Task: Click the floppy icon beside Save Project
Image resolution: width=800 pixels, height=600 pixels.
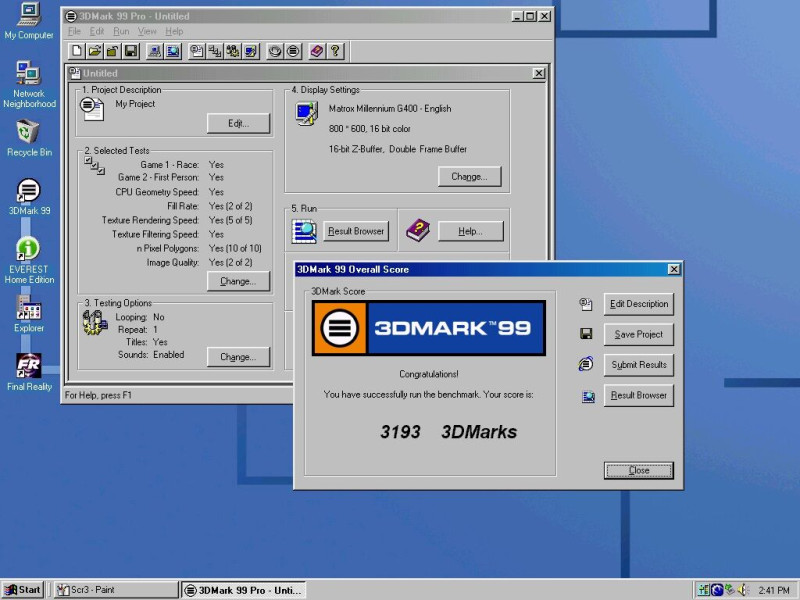Action: pos(586,334)
